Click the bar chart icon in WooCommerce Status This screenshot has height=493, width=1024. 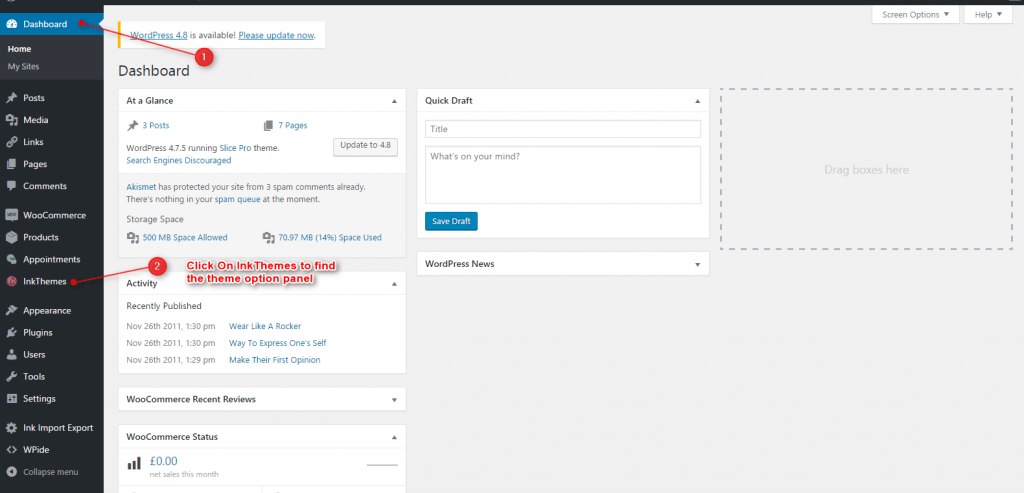point(134,464)
